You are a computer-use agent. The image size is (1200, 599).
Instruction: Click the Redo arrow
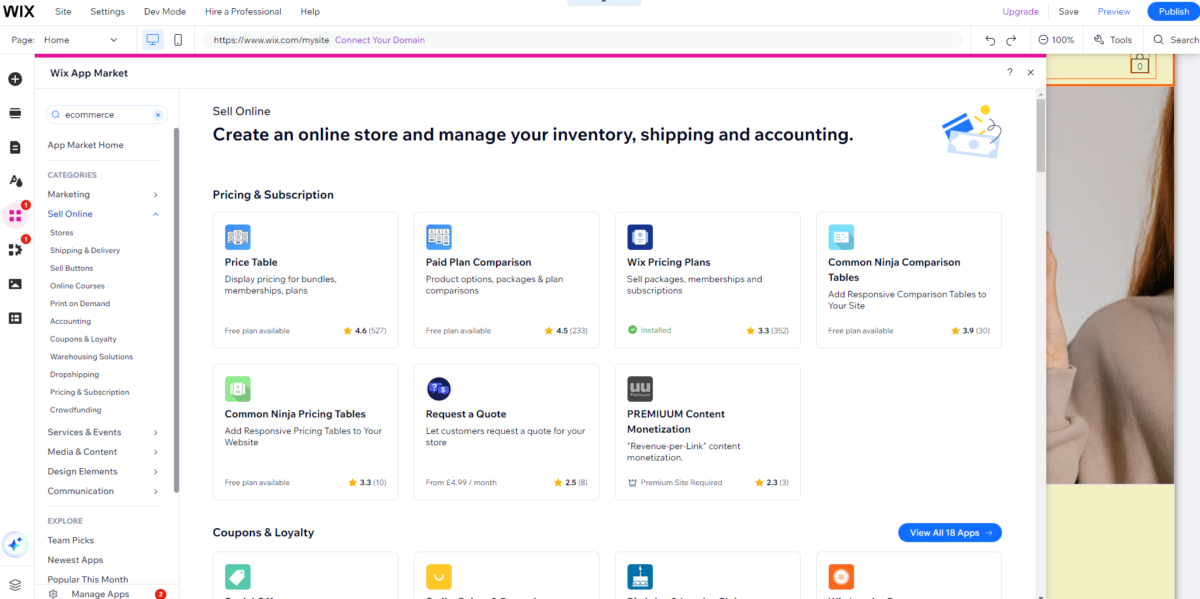pos(1011,40)
